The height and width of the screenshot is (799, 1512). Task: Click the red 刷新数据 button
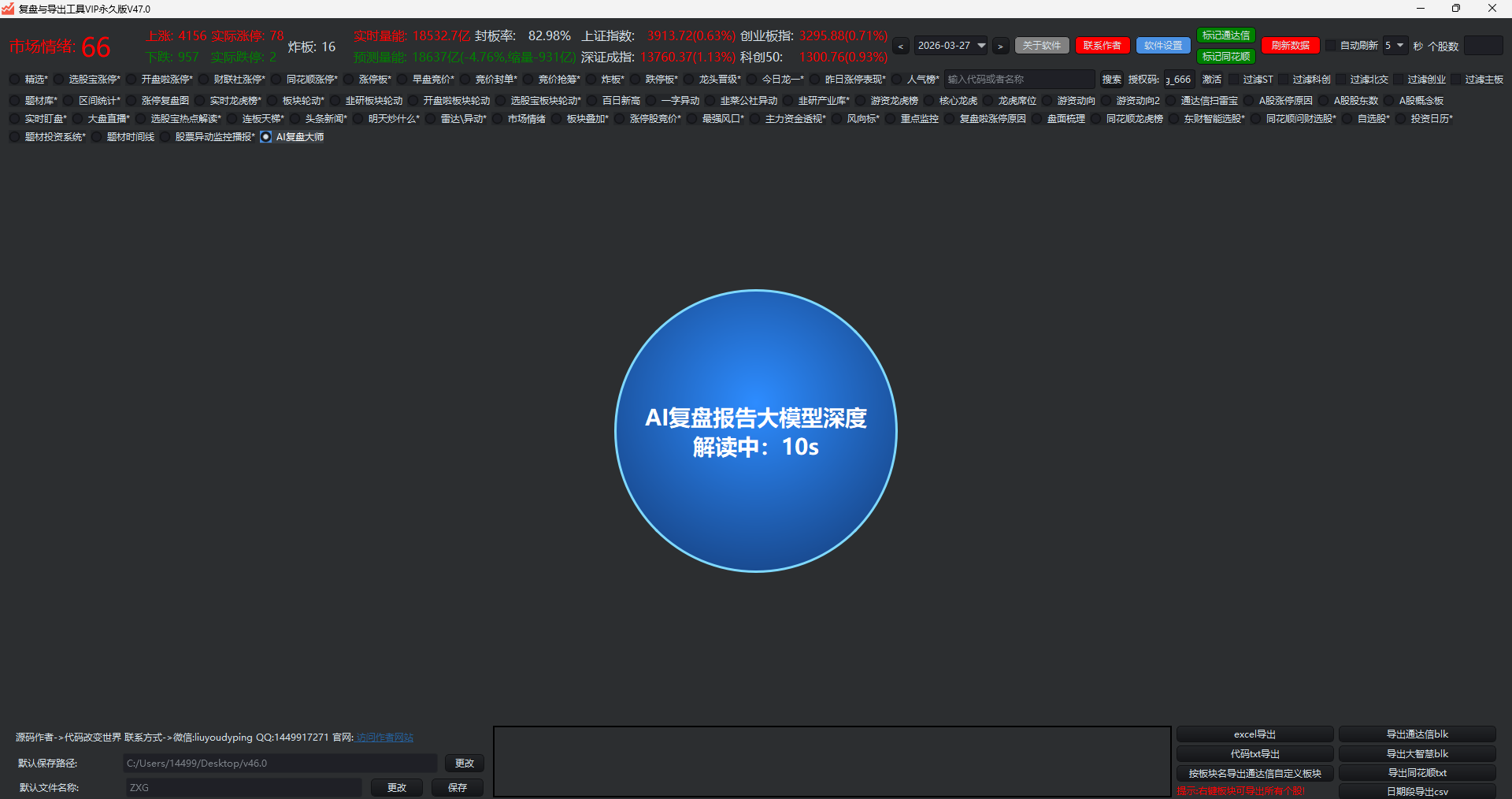click(x=1290, y=46)
